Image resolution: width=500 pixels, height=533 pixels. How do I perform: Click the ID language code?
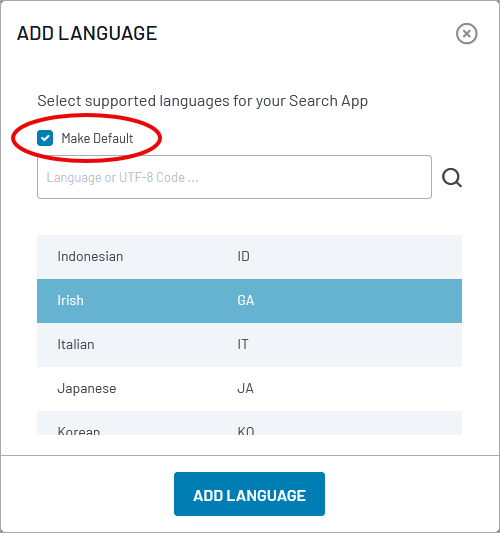(x=243, y=256)
